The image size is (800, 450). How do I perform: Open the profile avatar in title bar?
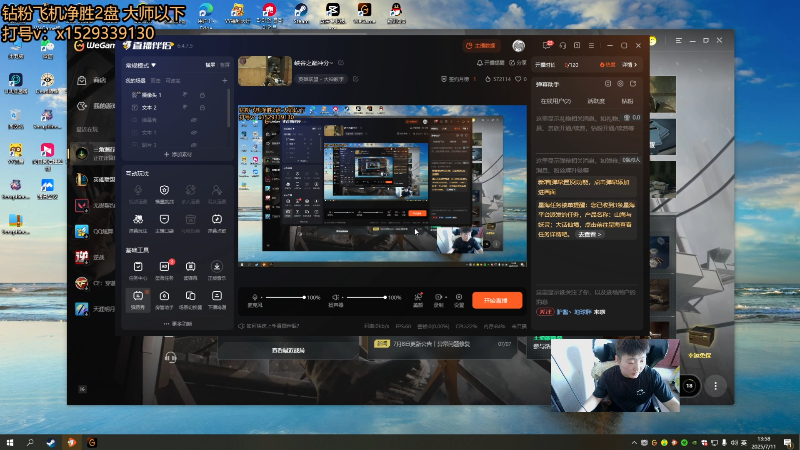tap(518, 45)
